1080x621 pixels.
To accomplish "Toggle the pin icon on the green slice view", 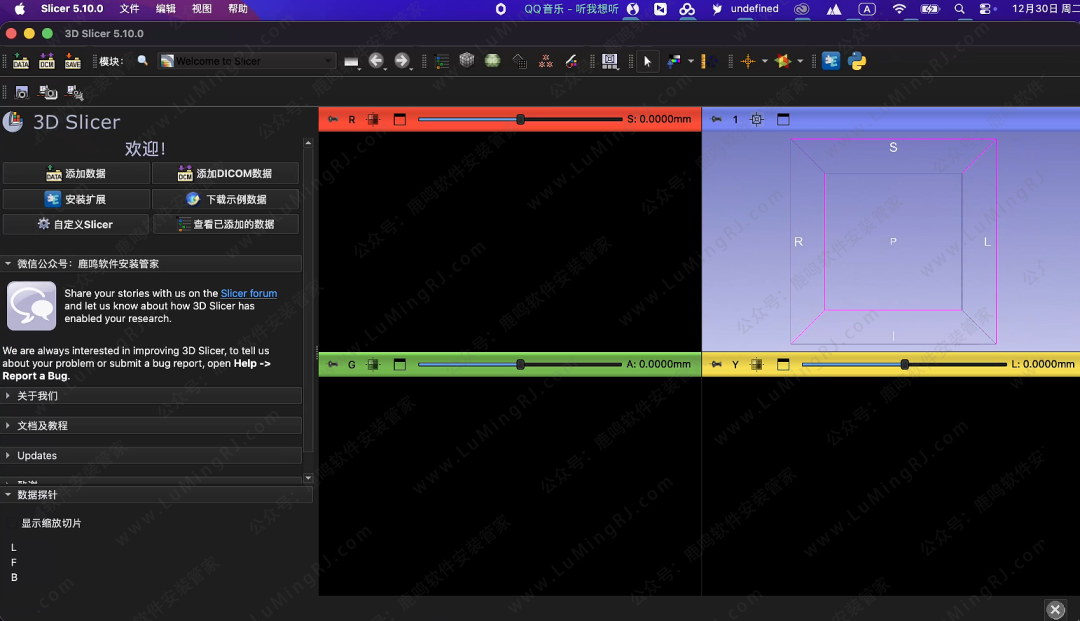I will click(x=333, y=365).
